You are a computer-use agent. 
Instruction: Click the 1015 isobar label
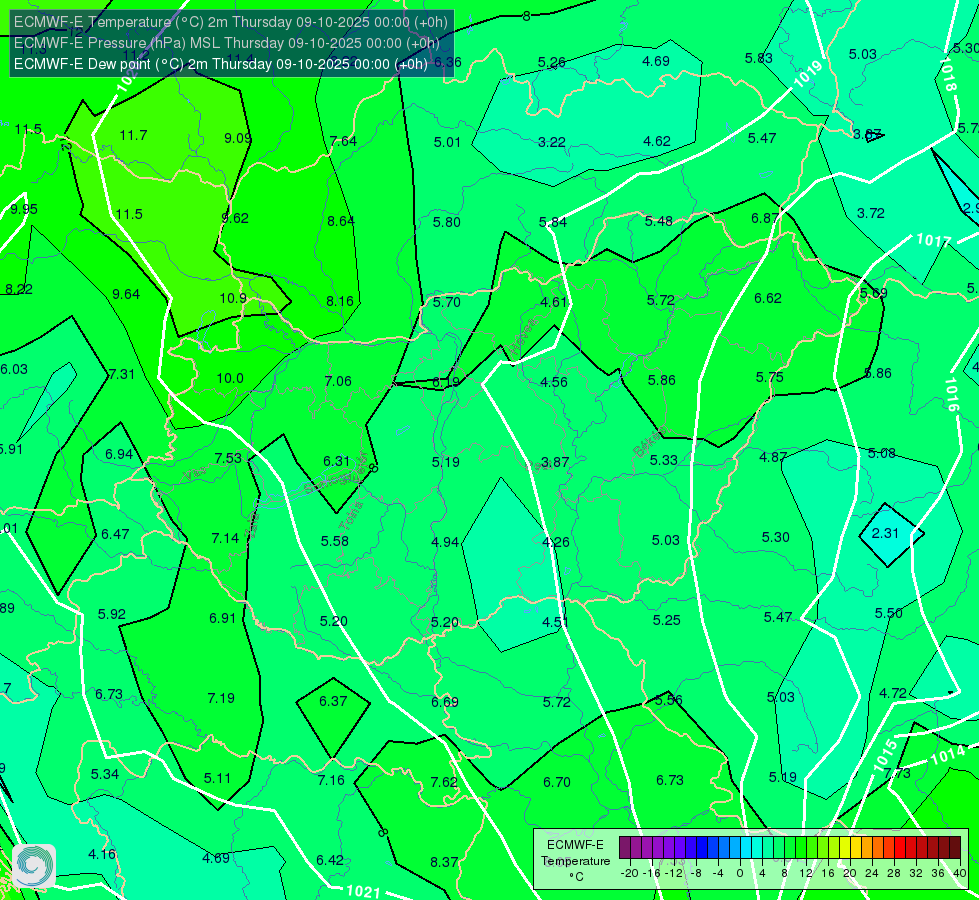[885, 755]
